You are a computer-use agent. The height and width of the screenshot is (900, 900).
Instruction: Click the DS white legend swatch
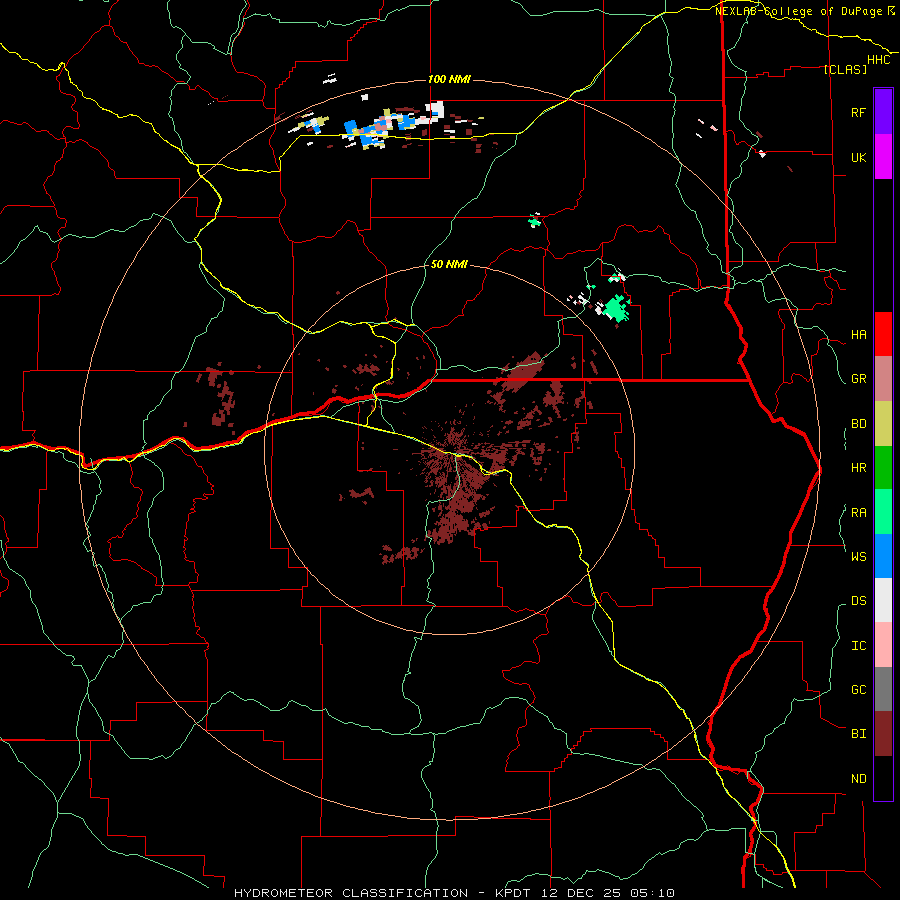coord(883,600)
